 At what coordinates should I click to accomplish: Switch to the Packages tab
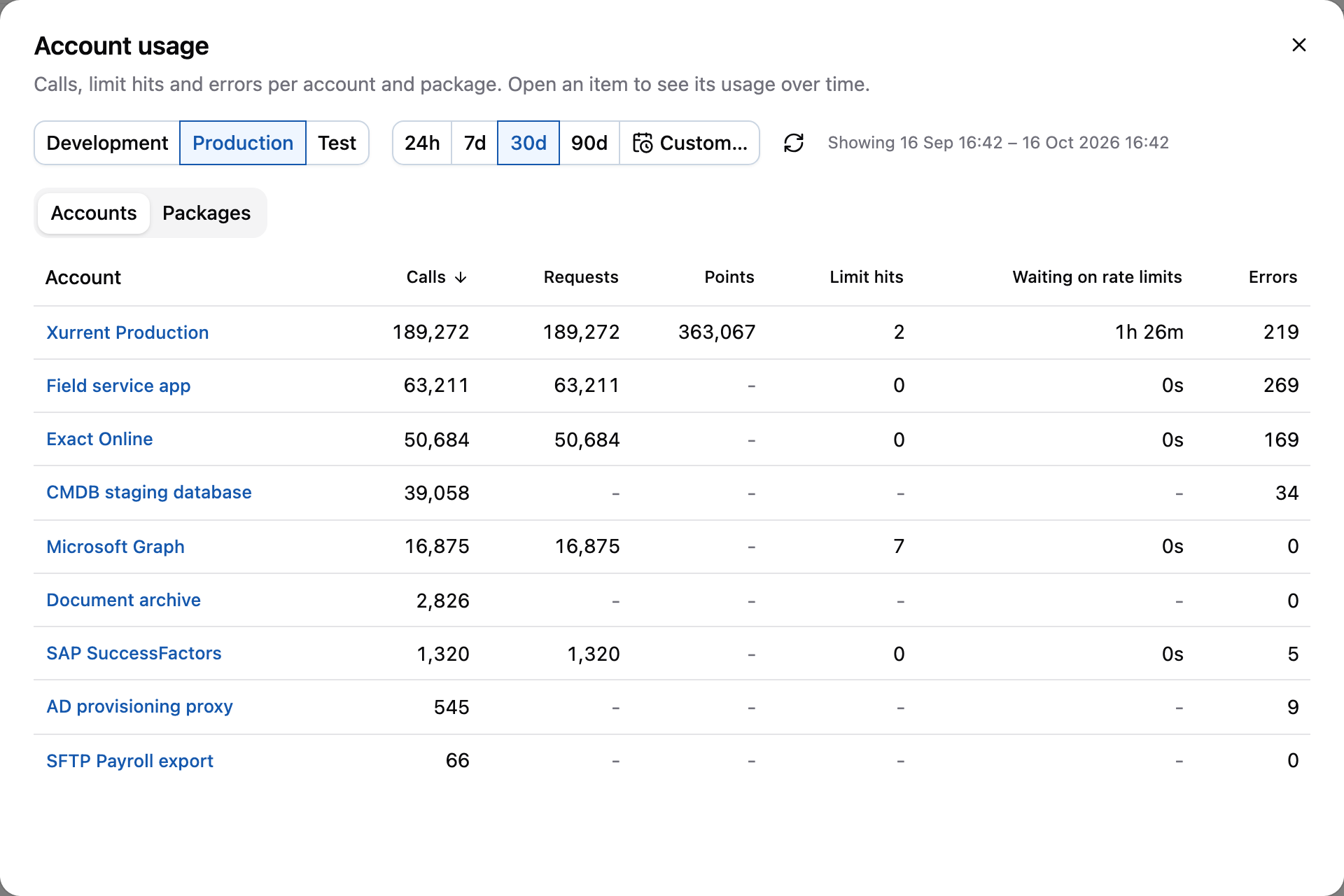click(206, 213)
